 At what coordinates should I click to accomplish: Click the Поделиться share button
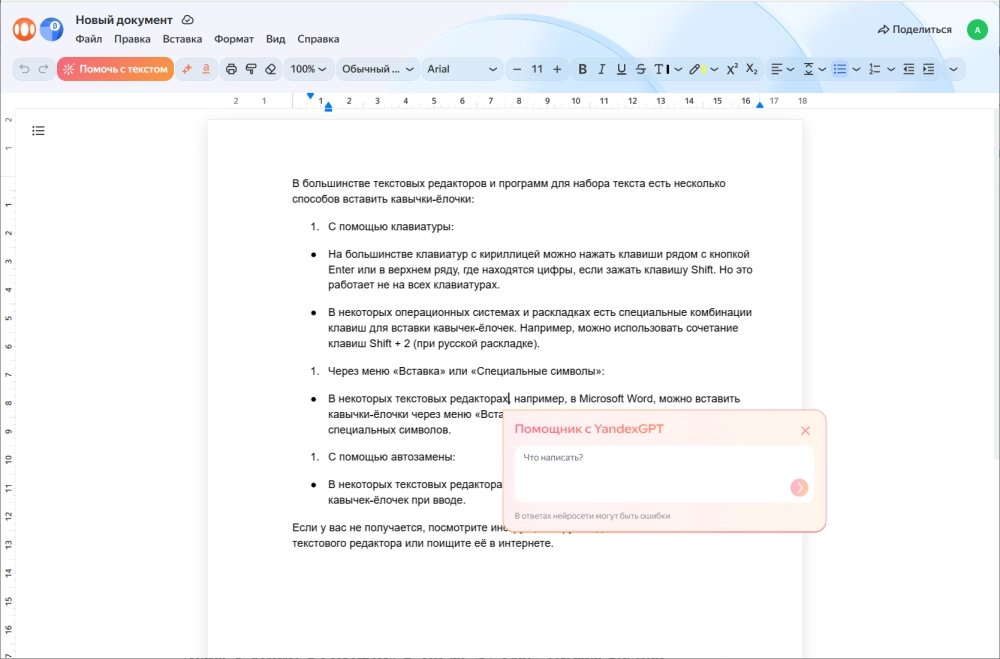(x=915, y=29)
